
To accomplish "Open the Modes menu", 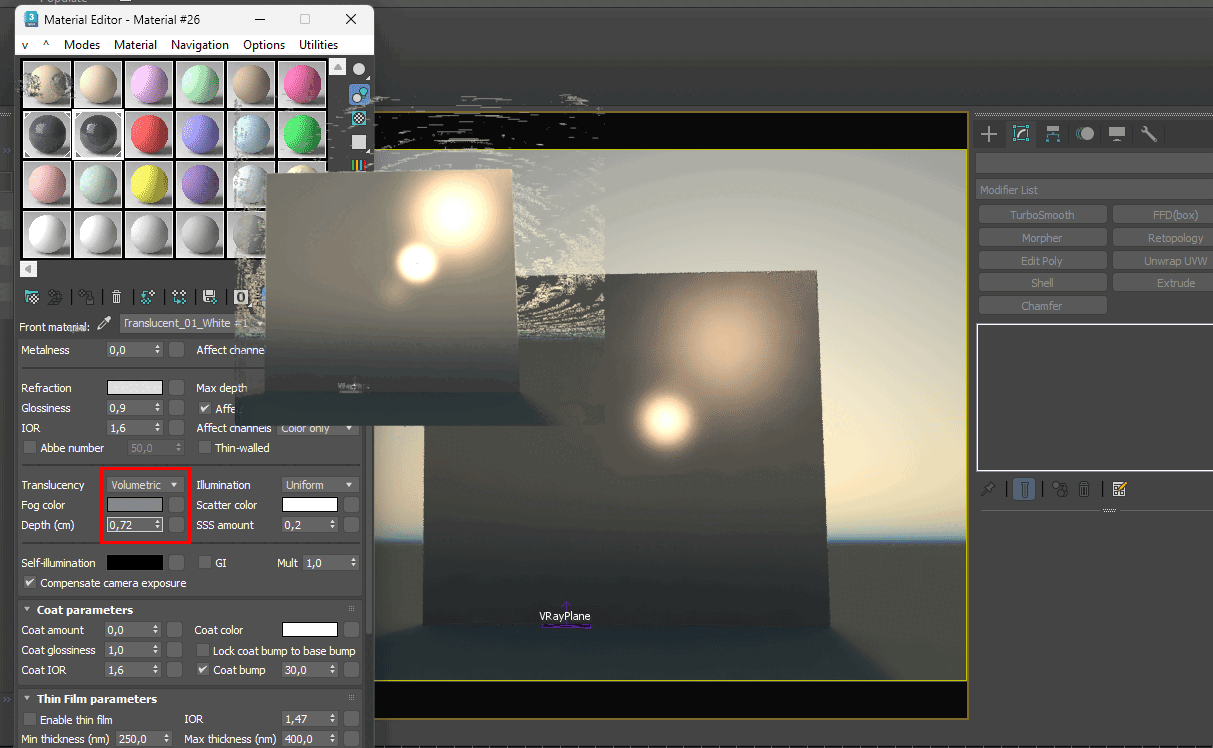I will [x=82, y=45].
